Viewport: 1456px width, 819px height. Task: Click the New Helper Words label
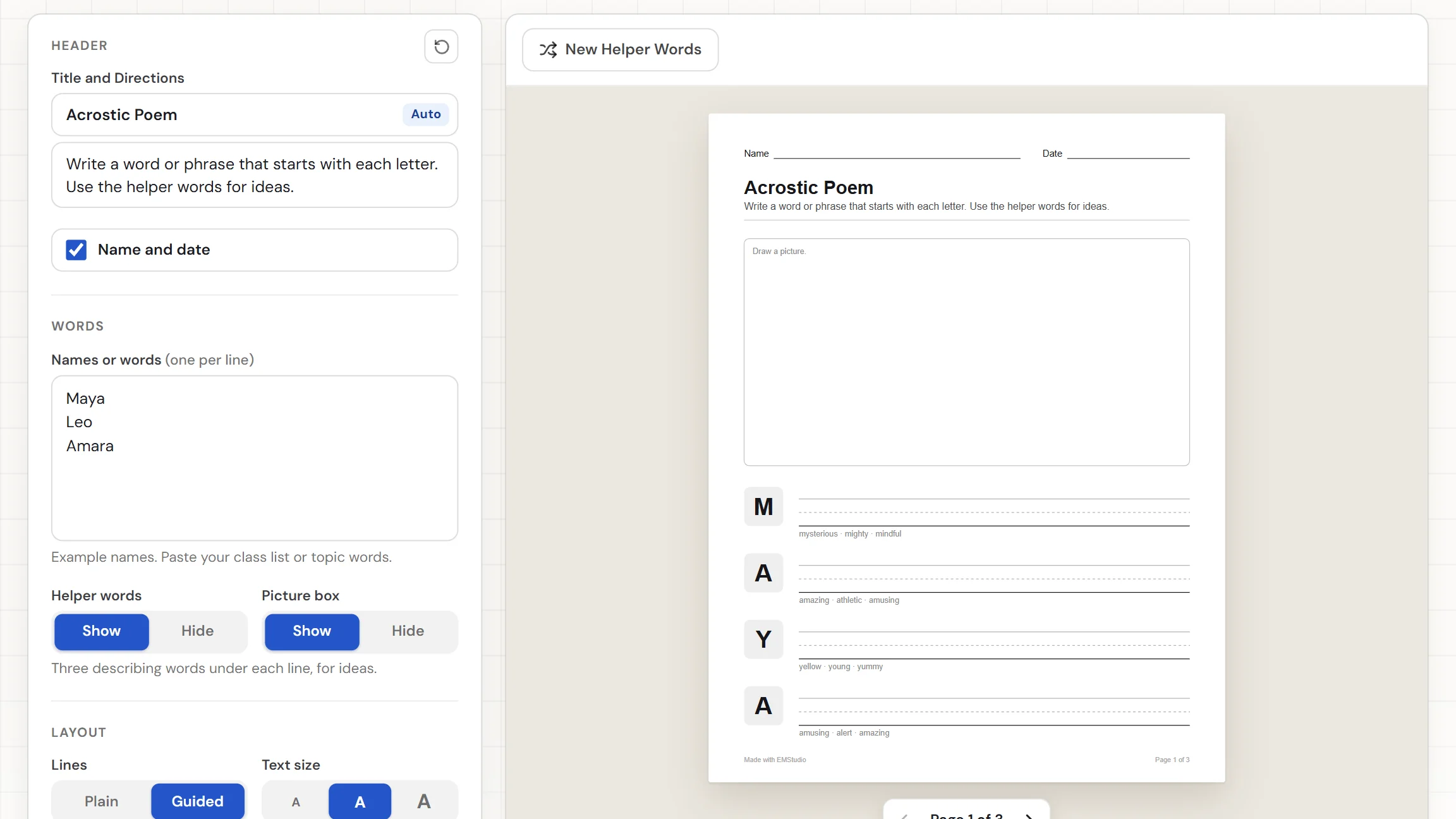pos(633,50)
